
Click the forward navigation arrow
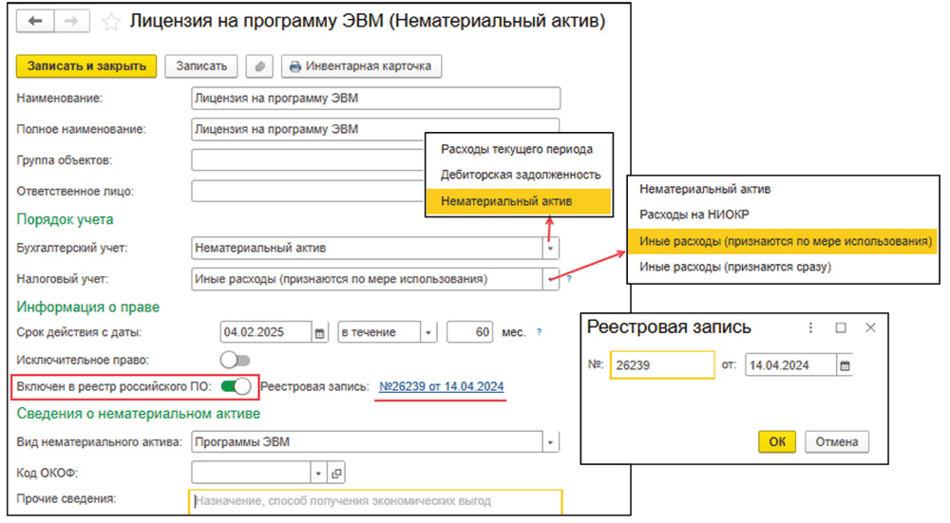point(72,21)
